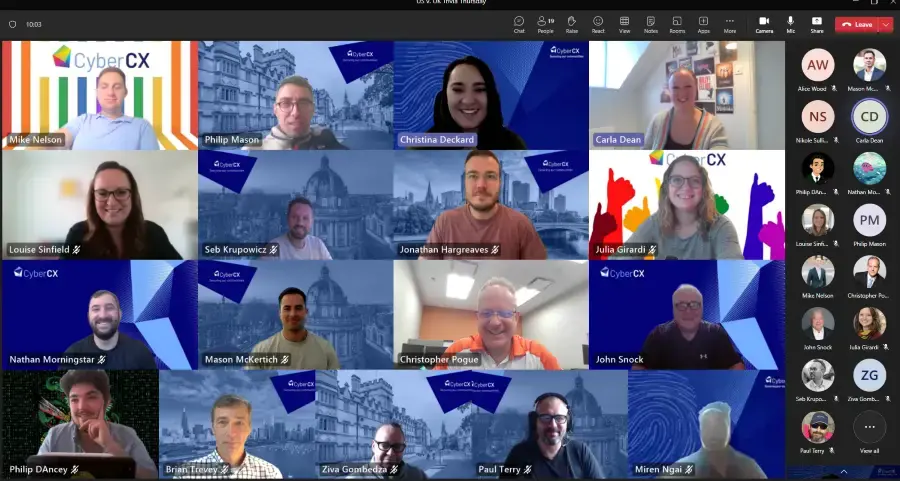Click the red Leave button
Viewport: 900px width, 481px height.
click(x=857, y=24)
